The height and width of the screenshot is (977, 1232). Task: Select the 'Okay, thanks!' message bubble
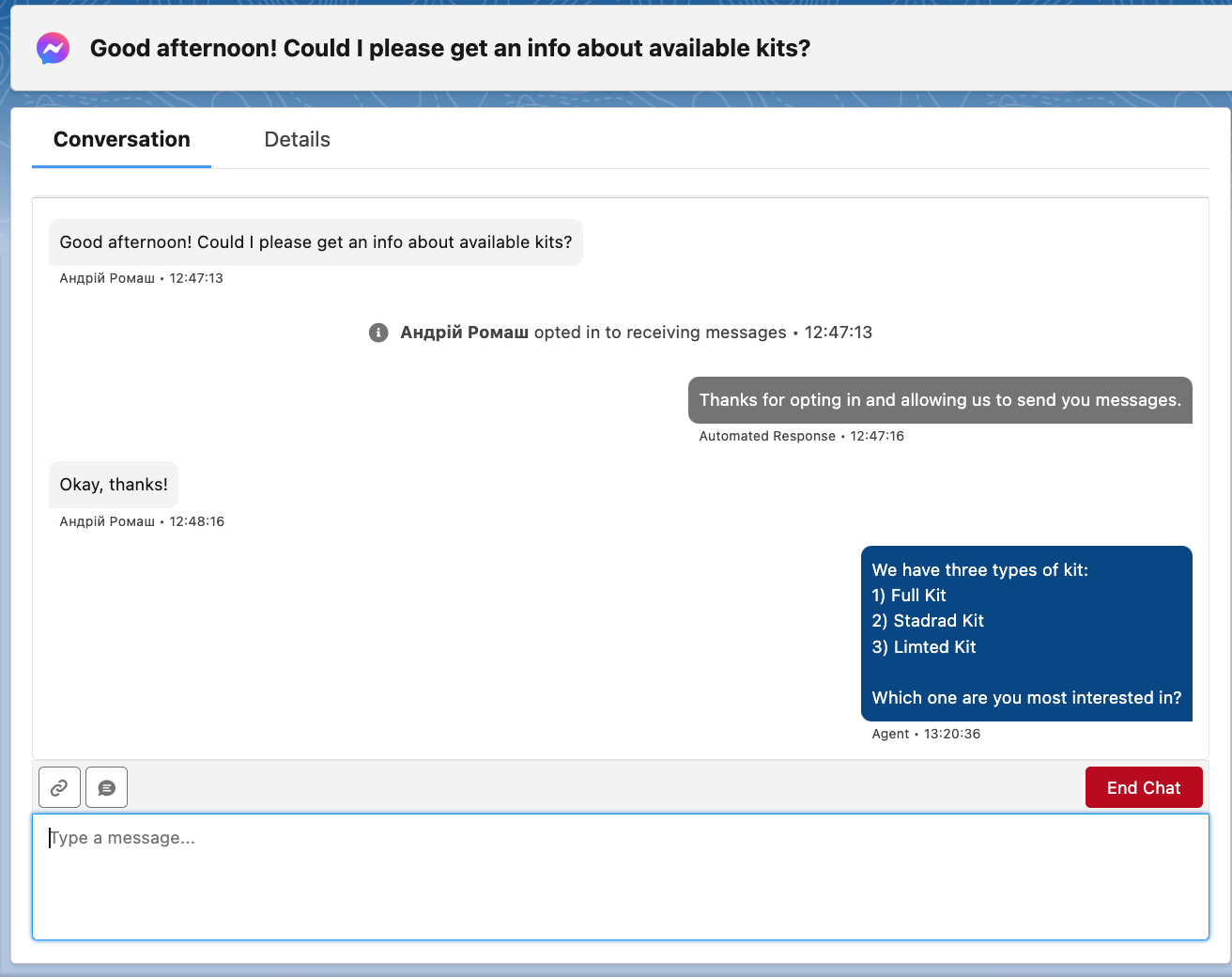tap(113, 484)
